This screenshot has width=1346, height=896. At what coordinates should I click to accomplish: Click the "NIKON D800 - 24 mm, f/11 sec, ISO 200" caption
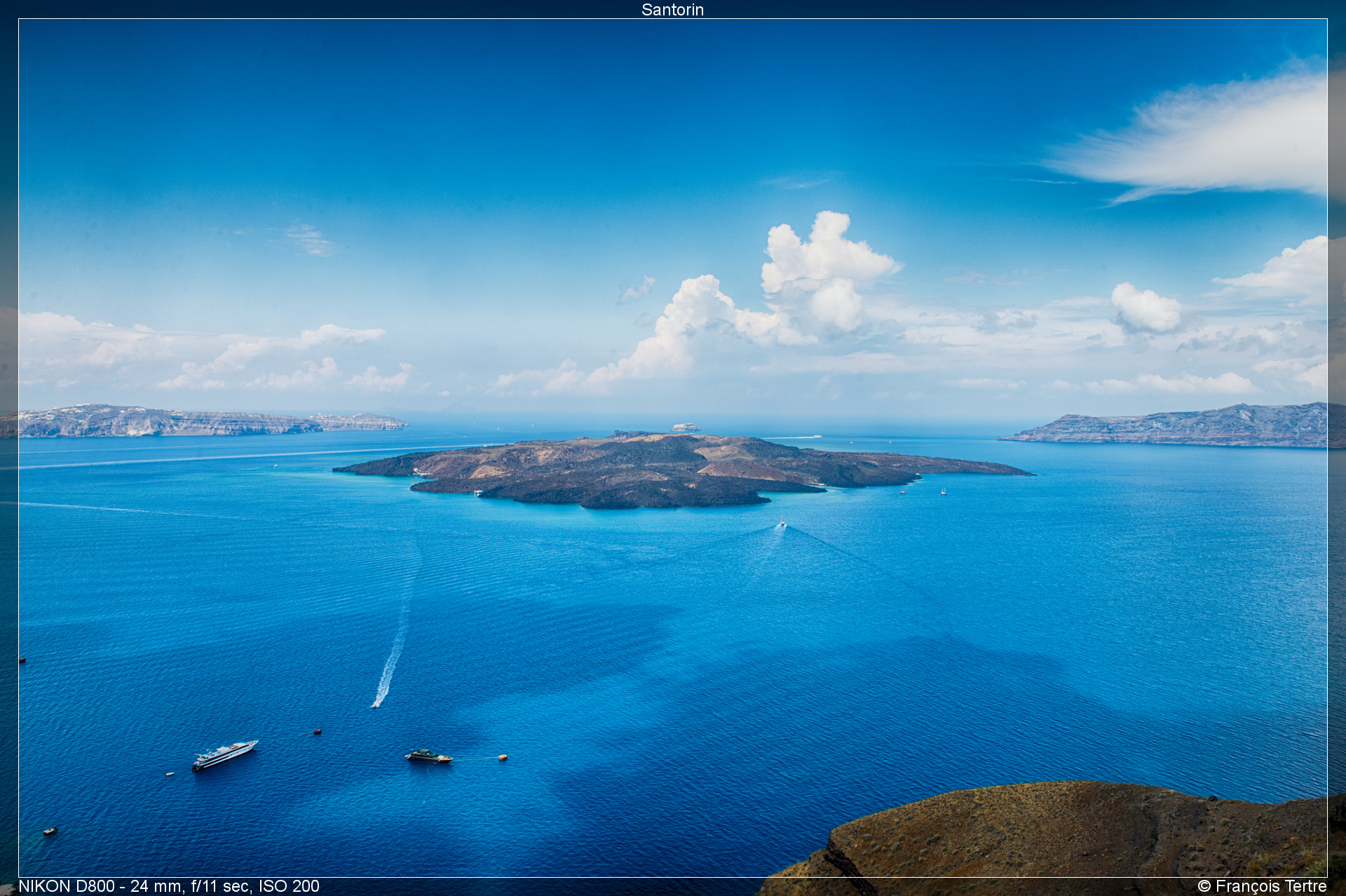point(169,886)
